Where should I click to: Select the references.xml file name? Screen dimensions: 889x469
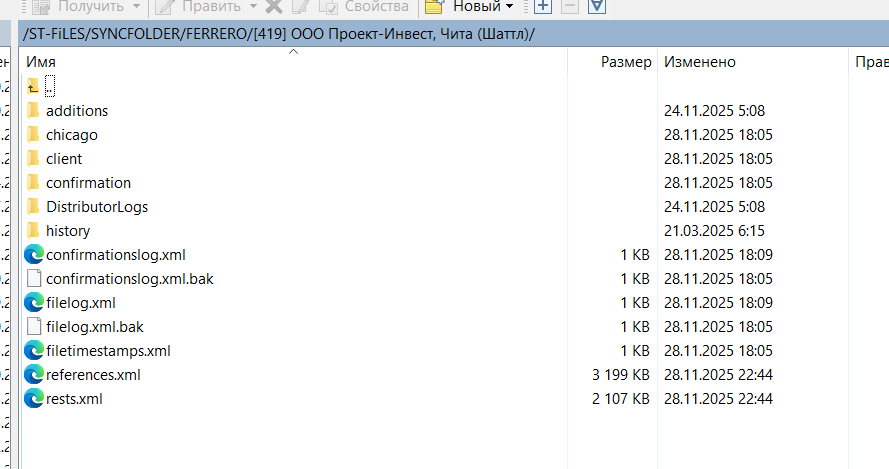(93, 375)
